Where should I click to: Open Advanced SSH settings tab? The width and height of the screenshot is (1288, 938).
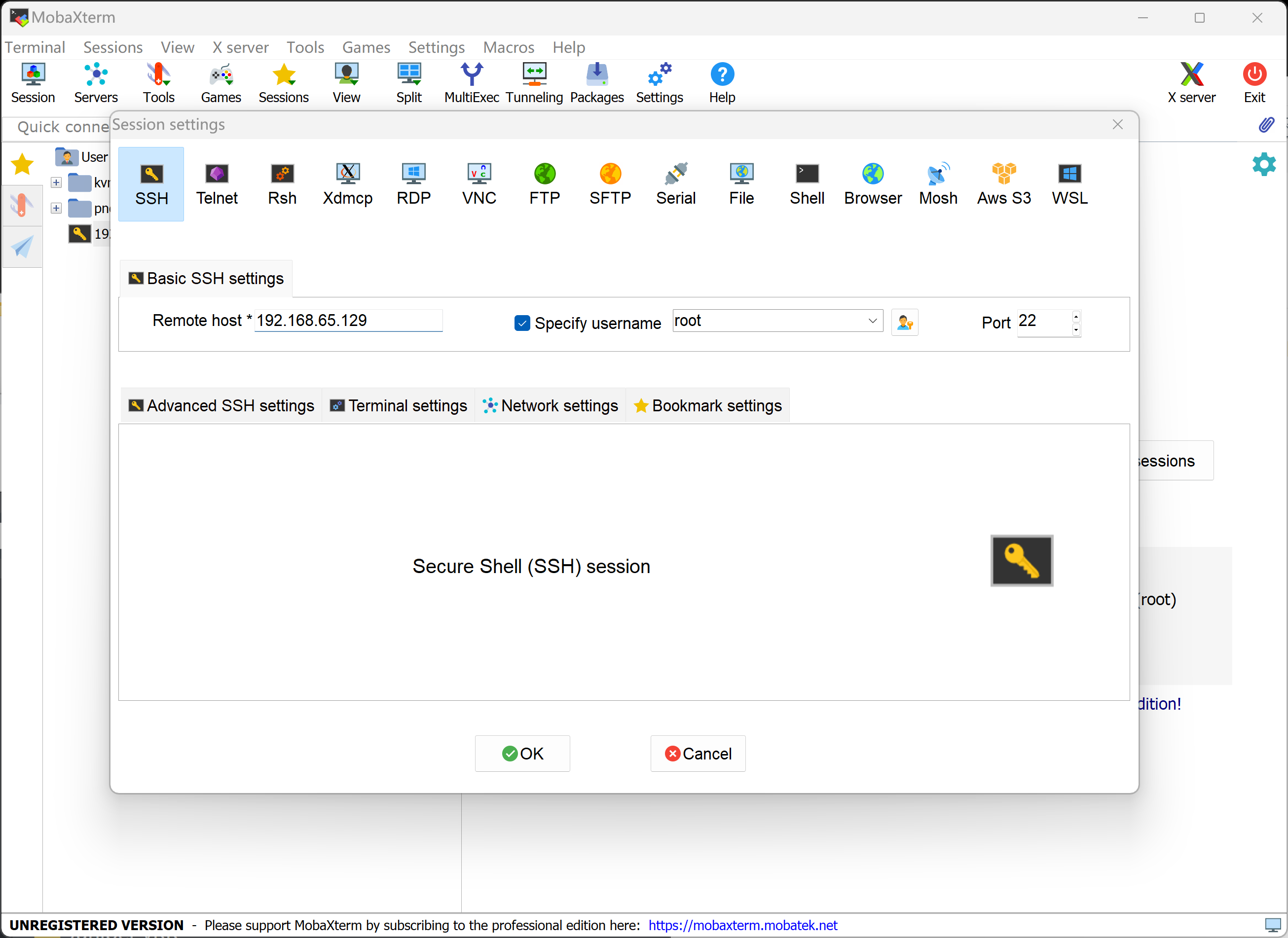221,406
